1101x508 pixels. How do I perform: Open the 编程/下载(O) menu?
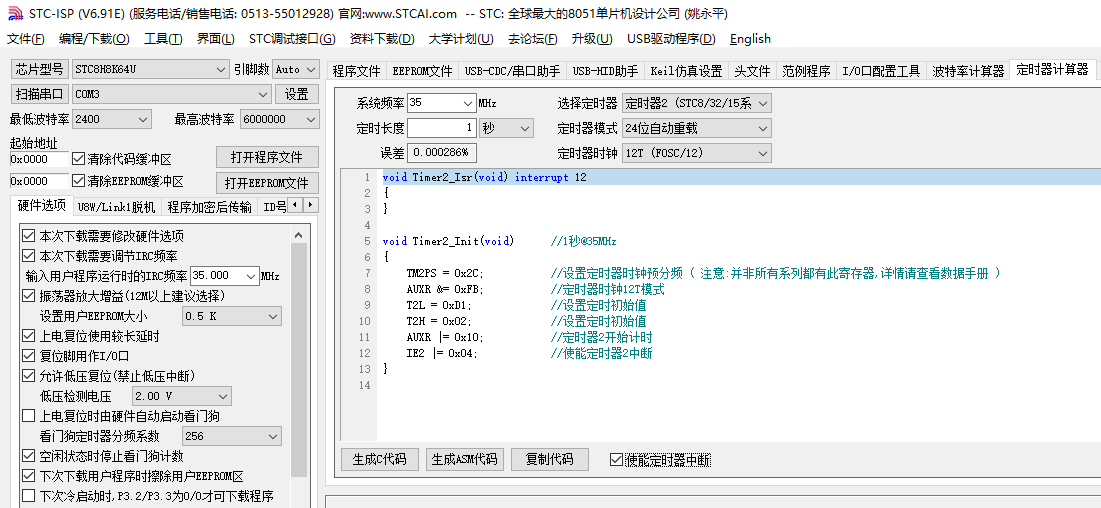94,39
